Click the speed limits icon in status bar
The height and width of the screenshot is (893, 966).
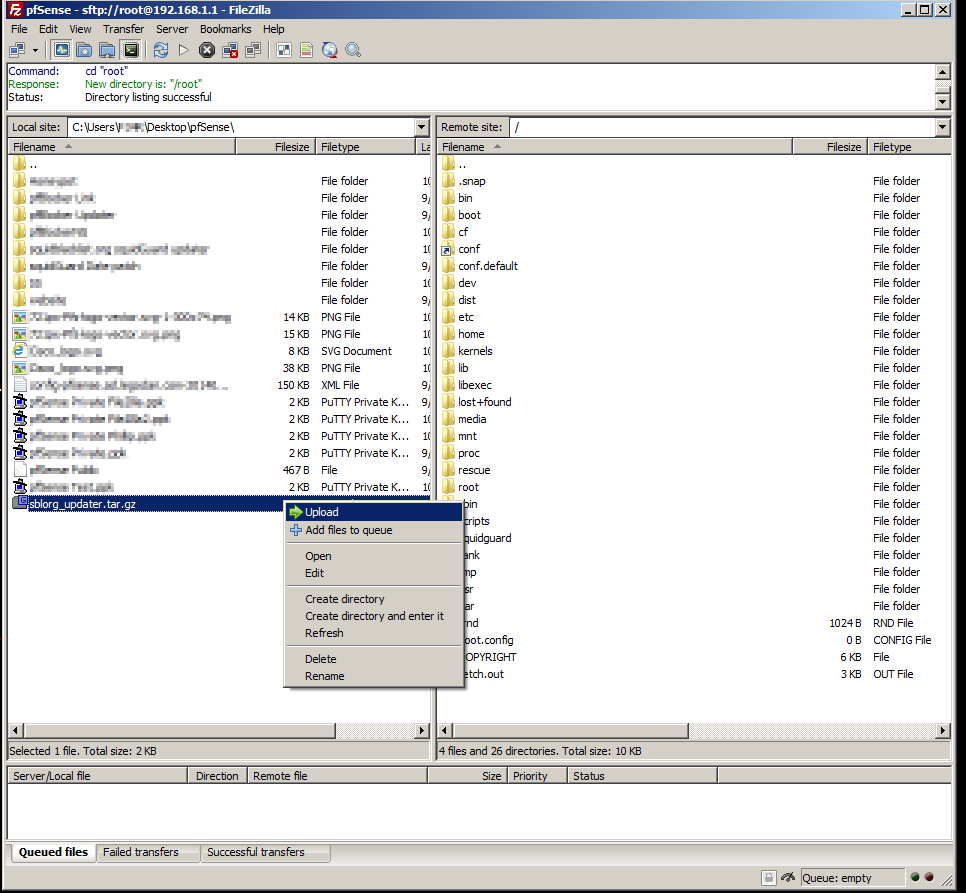click(787, 878)
